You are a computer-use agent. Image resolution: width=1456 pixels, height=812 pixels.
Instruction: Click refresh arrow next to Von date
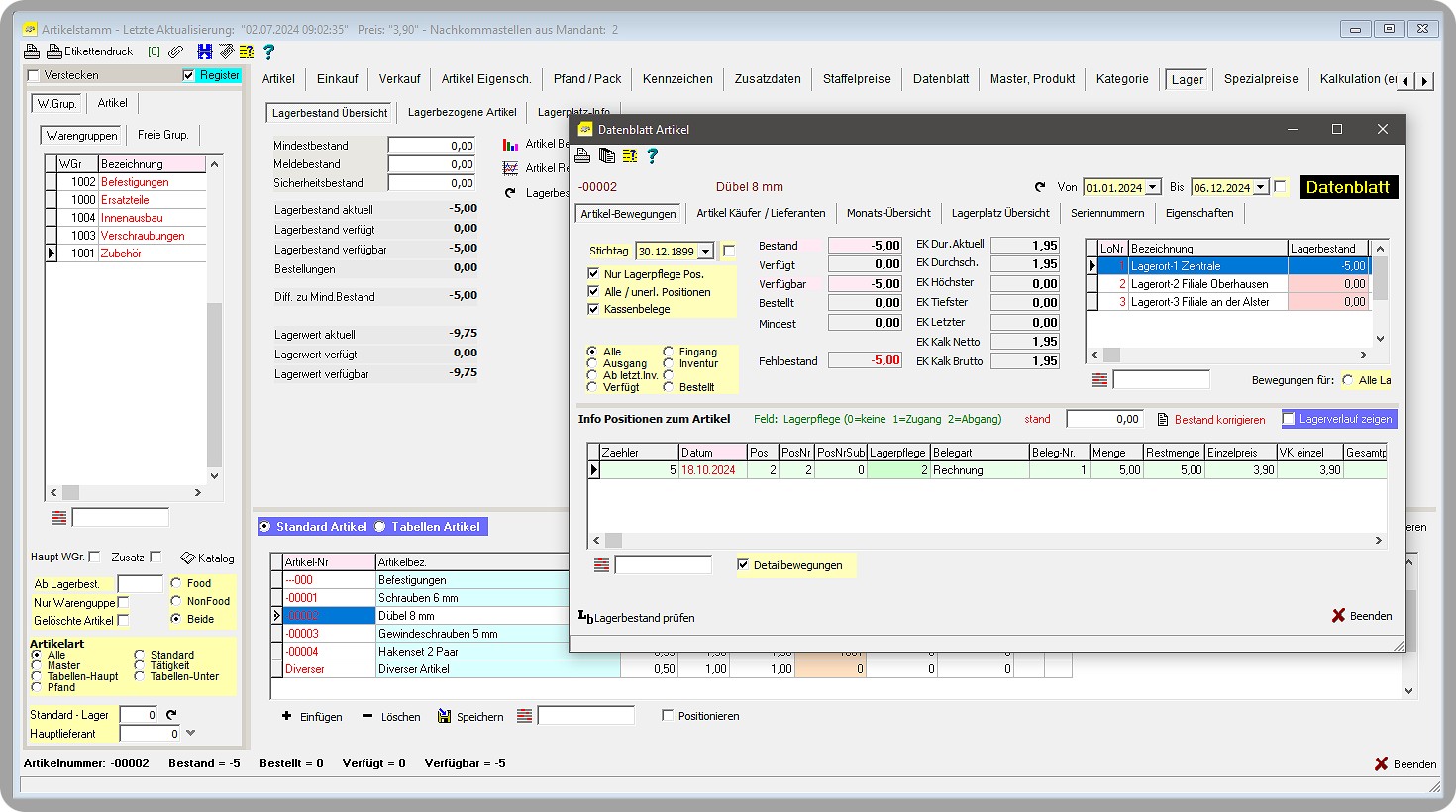(x=1040, y=187)
